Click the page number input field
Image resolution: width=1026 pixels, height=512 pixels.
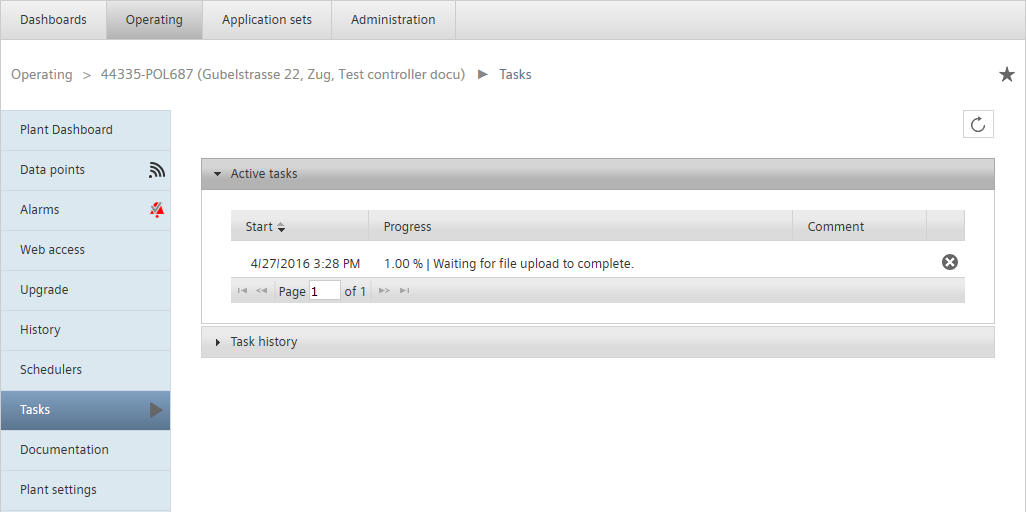coord(325,291)
